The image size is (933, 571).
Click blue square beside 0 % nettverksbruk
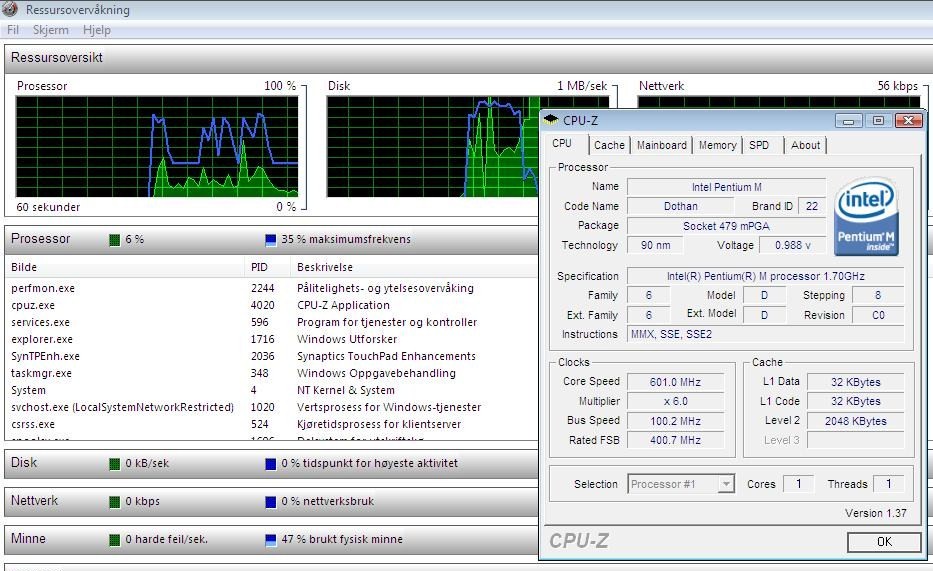[271, 502]
